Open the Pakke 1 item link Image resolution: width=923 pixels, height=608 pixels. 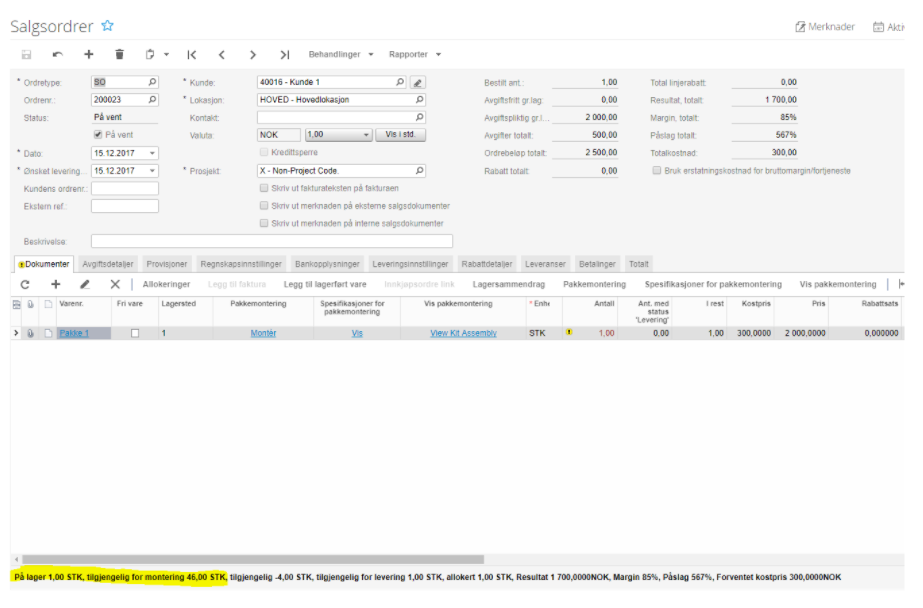74,333
